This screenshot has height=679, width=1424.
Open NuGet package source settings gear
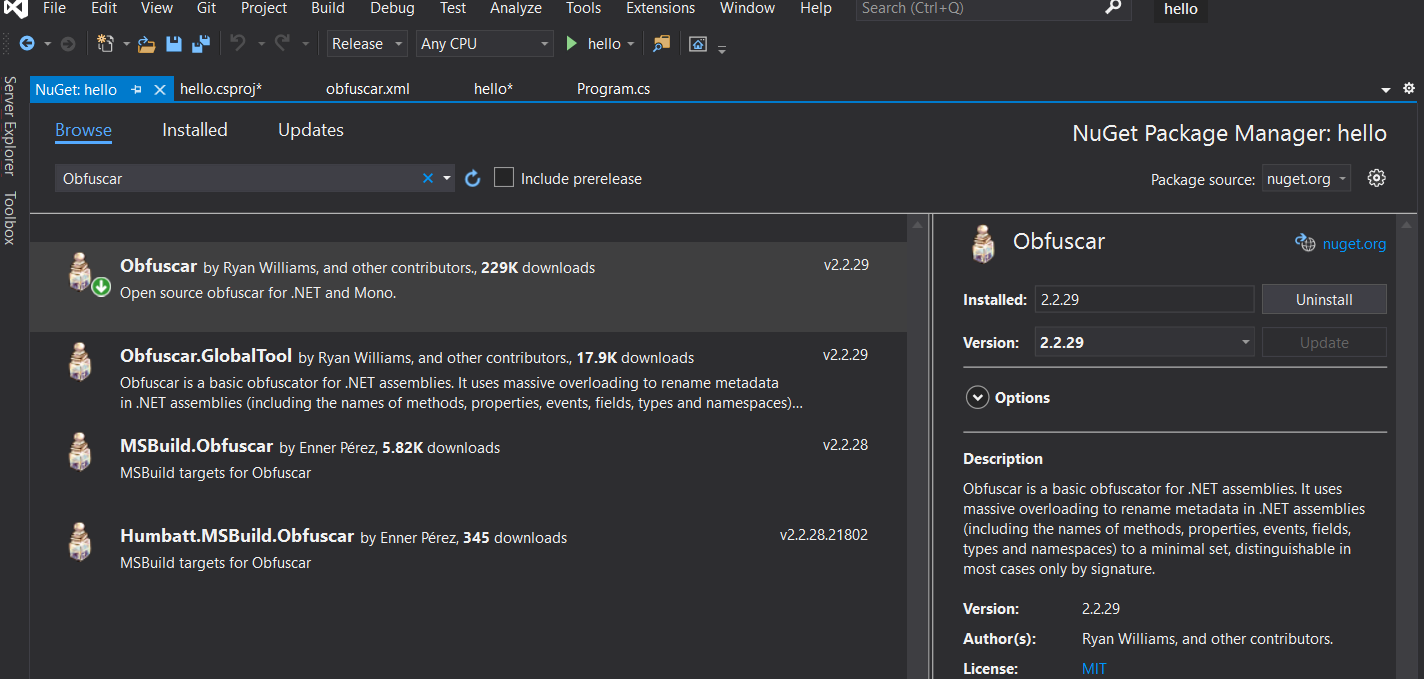[x=1377, y=178]
